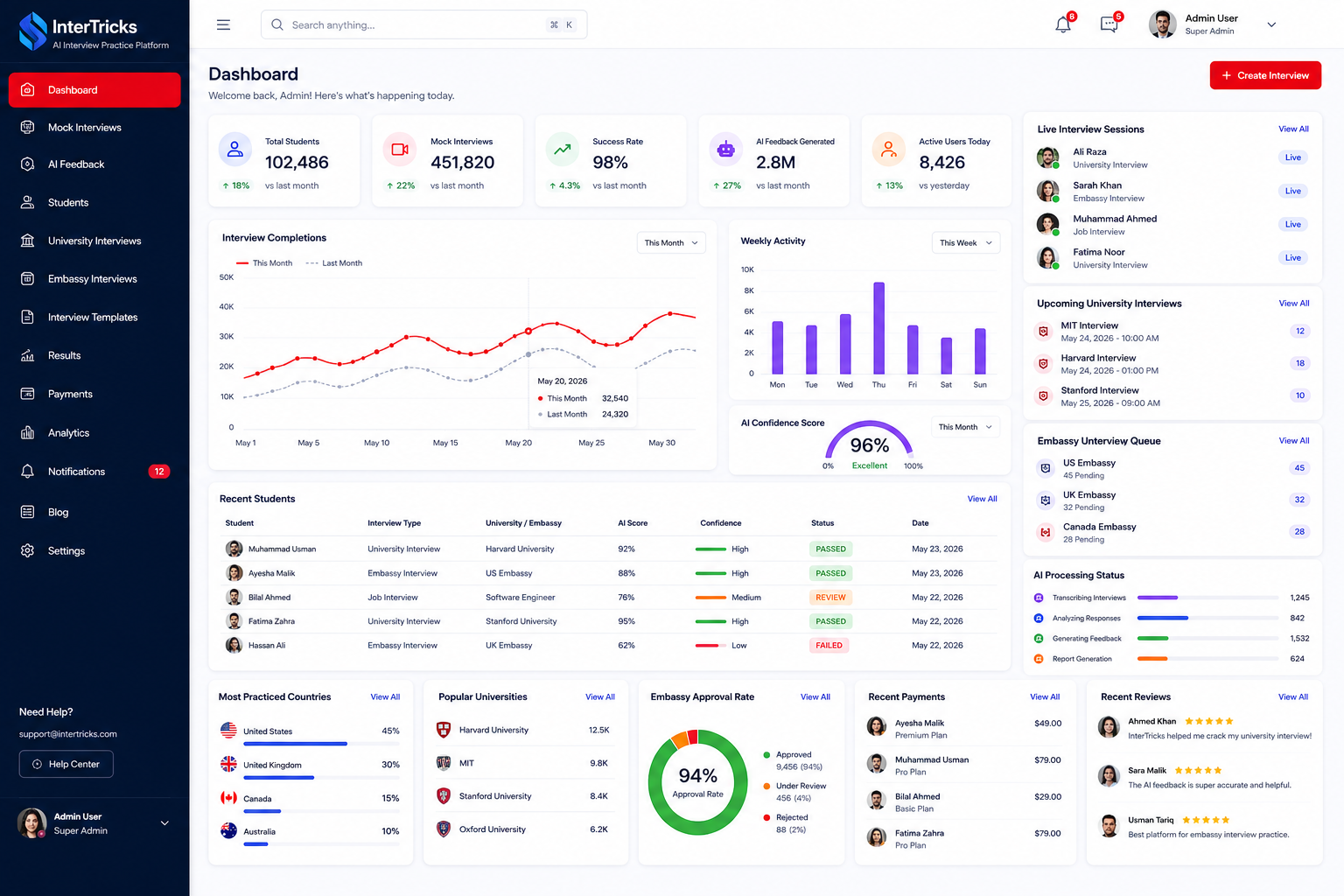Click the Live badge for Sarah Khan
1344x896 pixels.
click(1293, 191)
